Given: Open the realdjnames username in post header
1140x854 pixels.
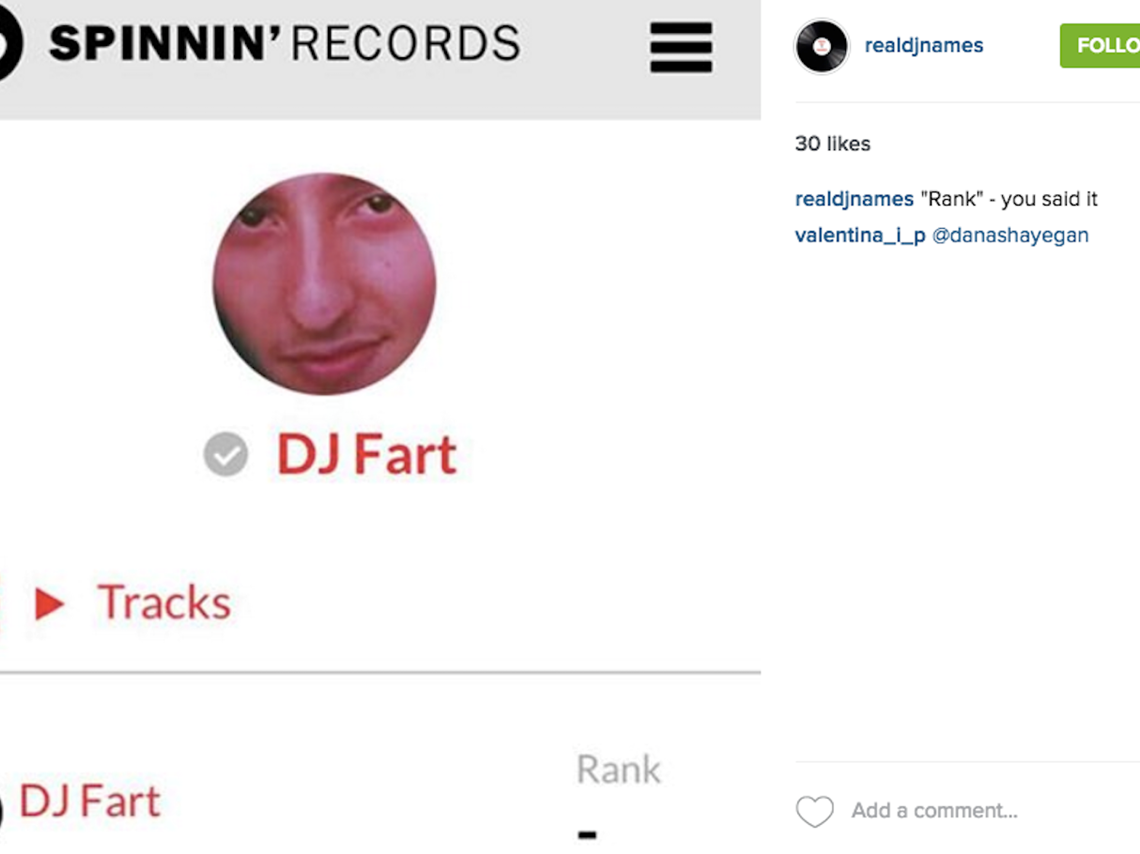Looking at the screenshot, I should coord(923,45).
